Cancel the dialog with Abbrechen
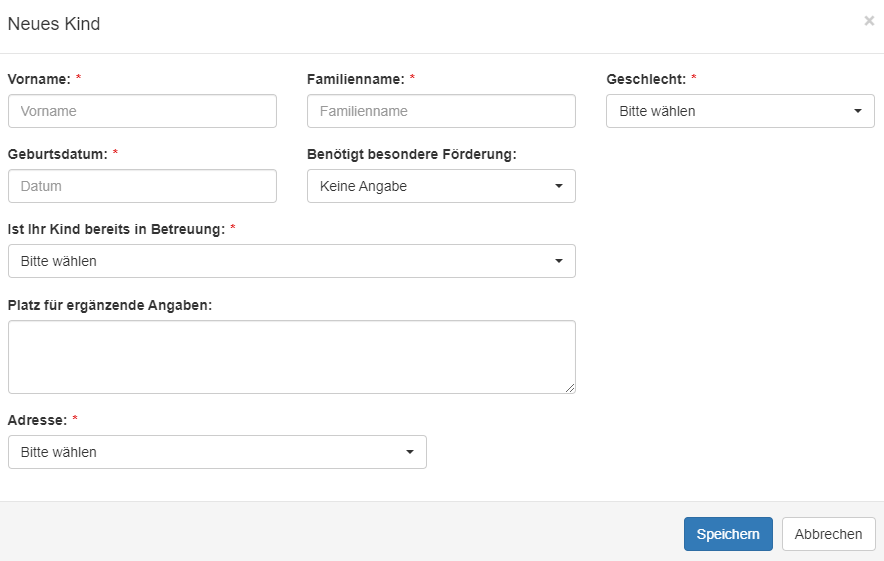Viewport: 884px width, 561px height. 828,534
